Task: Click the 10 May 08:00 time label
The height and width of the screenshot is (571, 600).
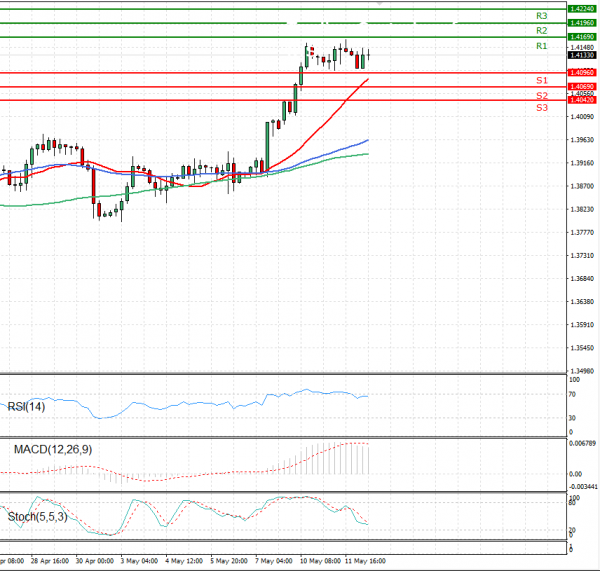Action: (x=320, y=561)
